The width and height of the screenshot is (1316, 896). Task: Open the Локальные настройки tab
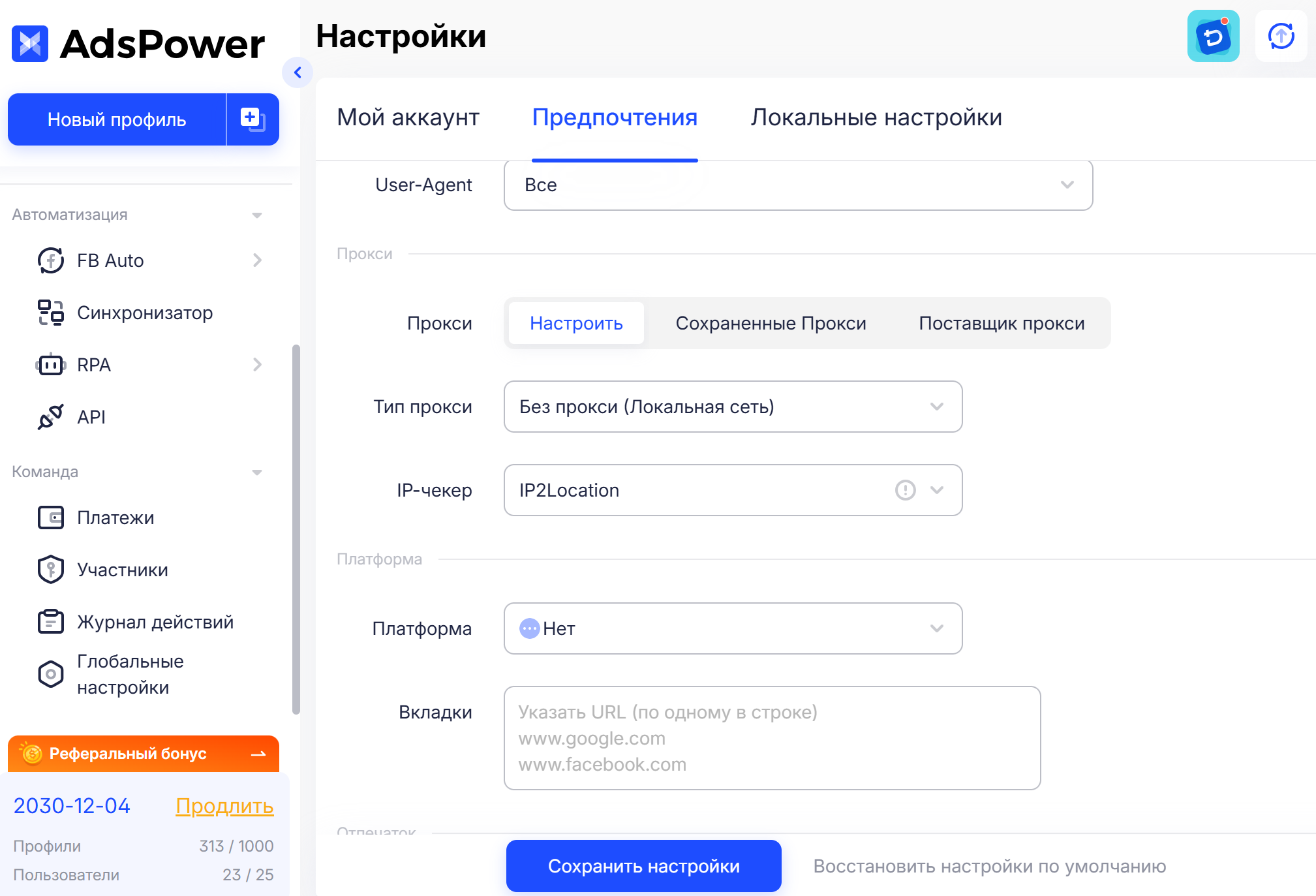(876, 118)
